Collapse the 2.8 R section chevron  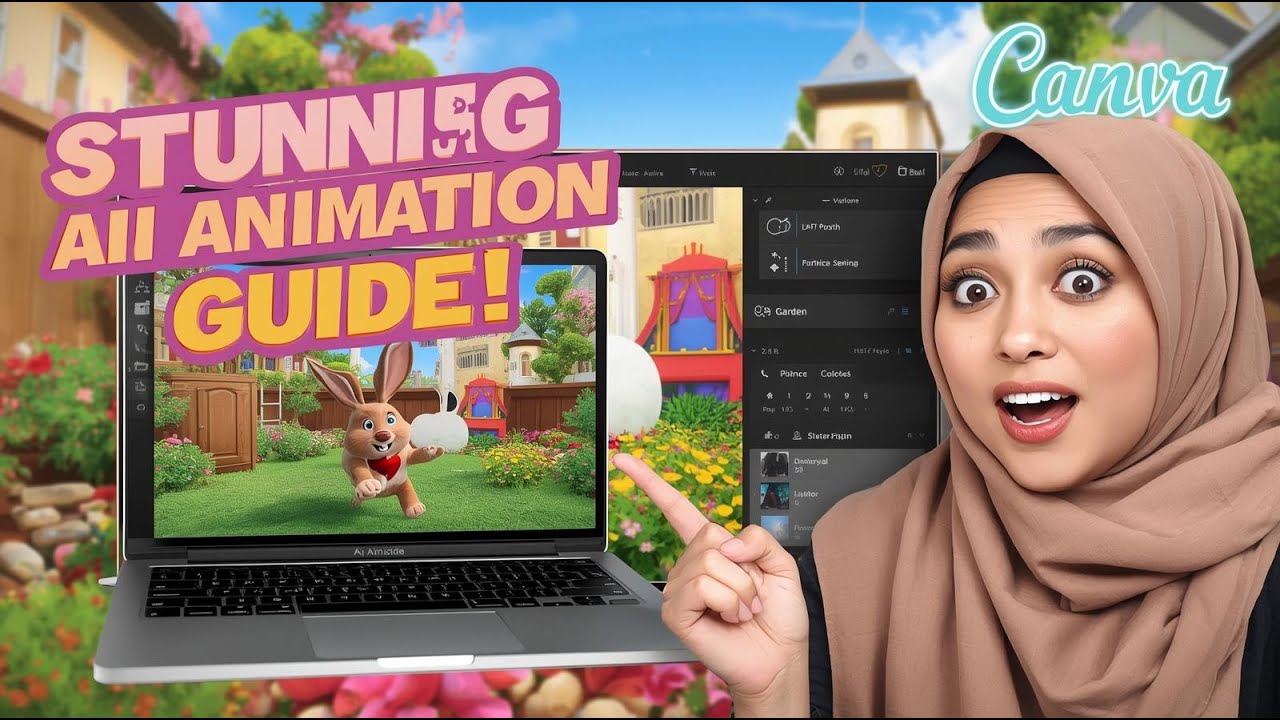(x=753, y=351)
